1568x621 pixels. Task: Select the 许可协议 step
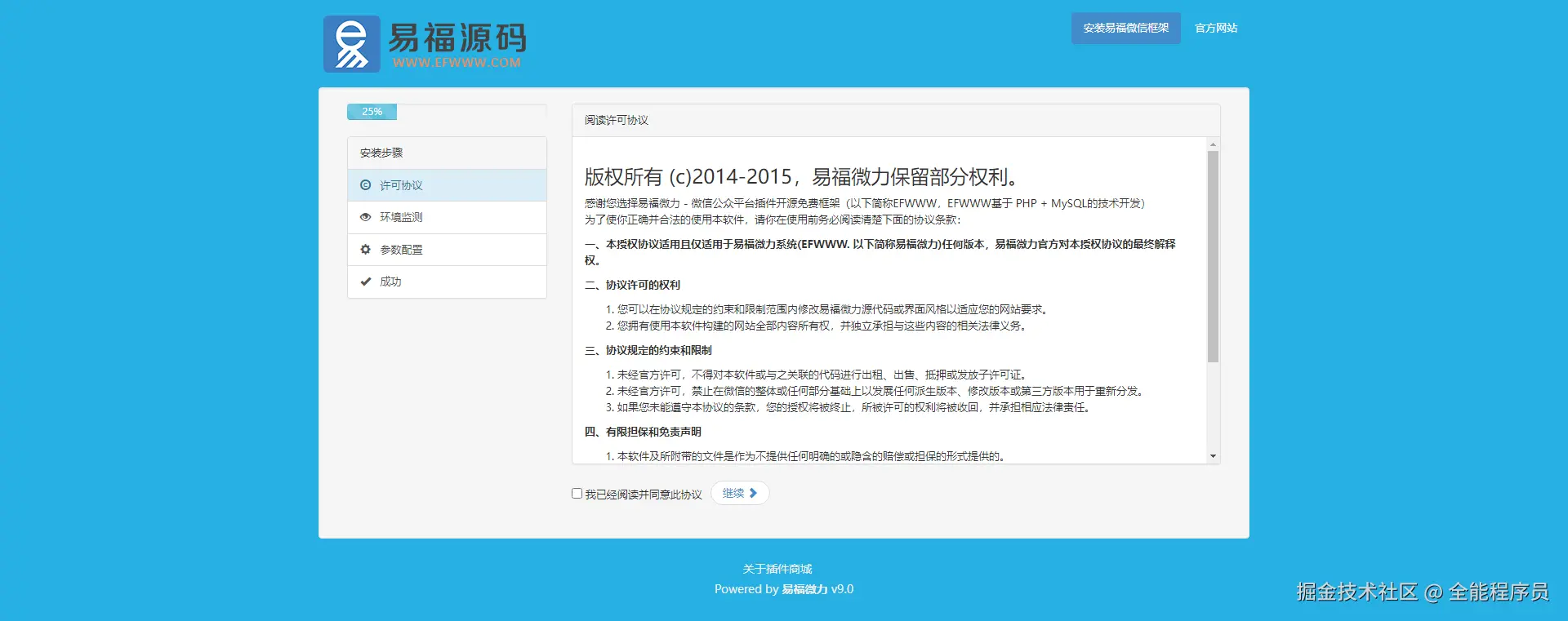point(447,185)
